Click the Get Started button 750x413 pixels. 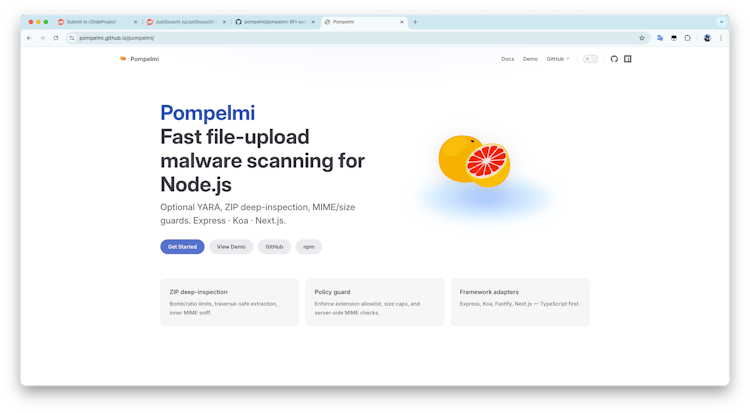tap(182, 246)
